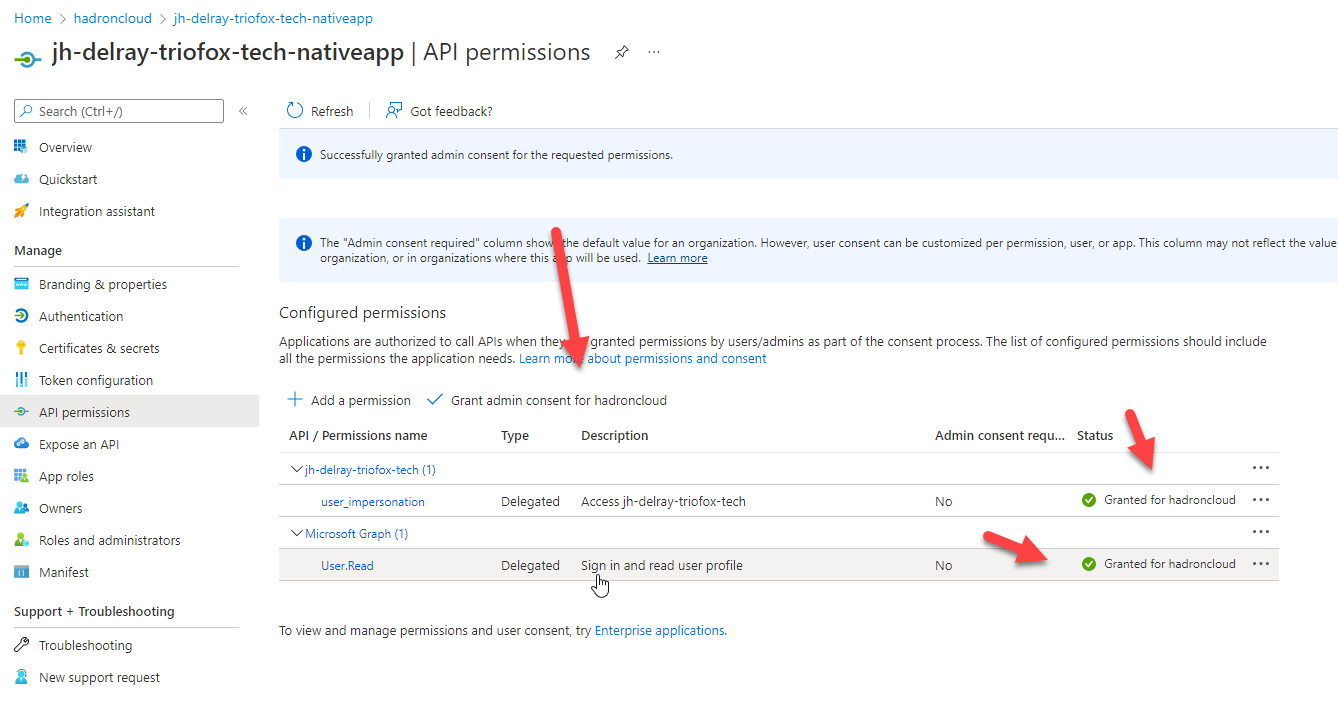Click the Description column header

point(615,435)
